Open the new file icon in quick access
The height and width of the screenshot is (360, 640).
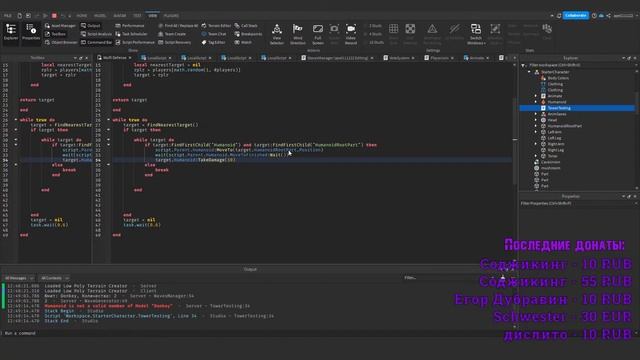tap(19, 16)
